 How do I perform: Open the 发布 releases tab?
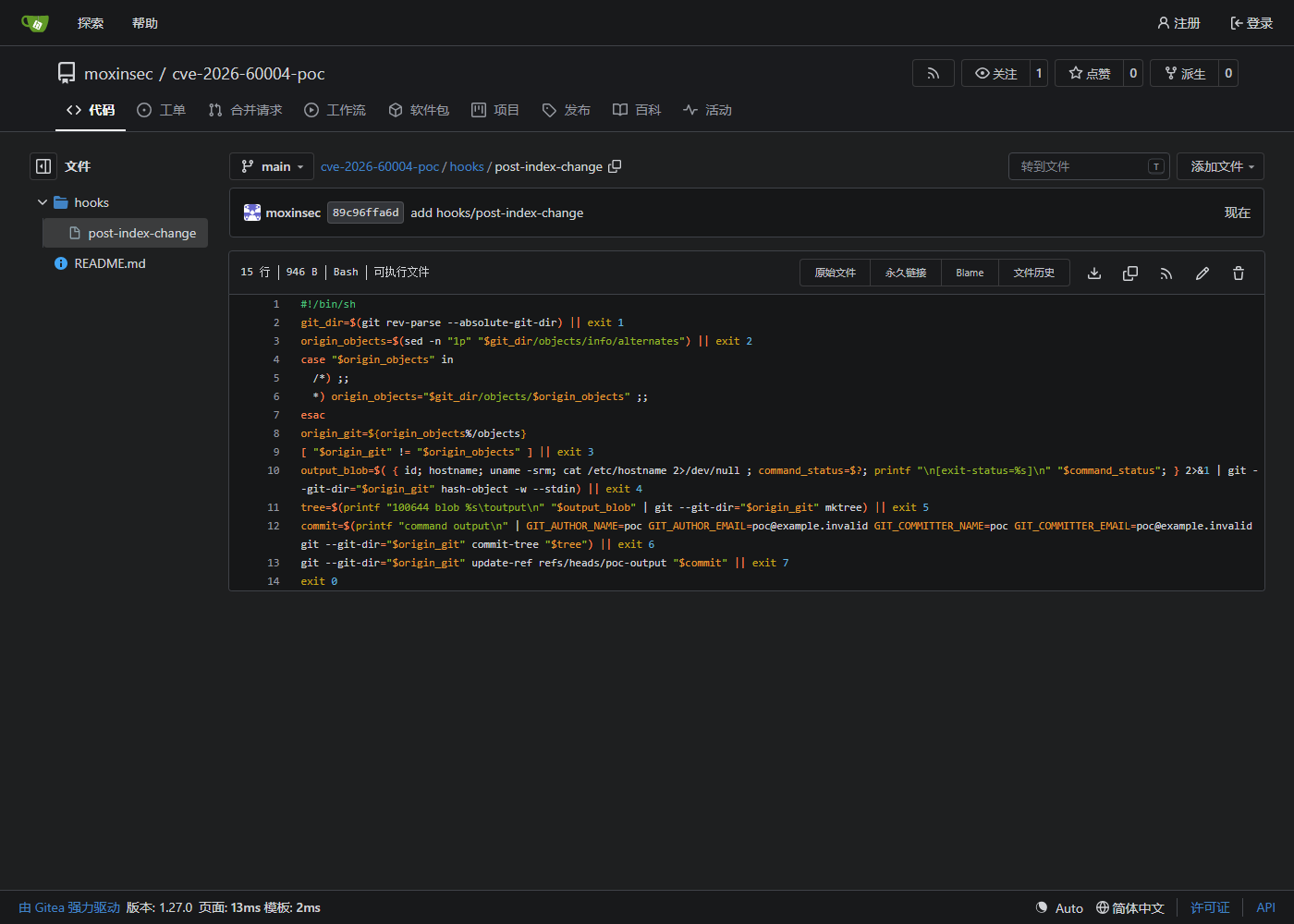point(566,110)
